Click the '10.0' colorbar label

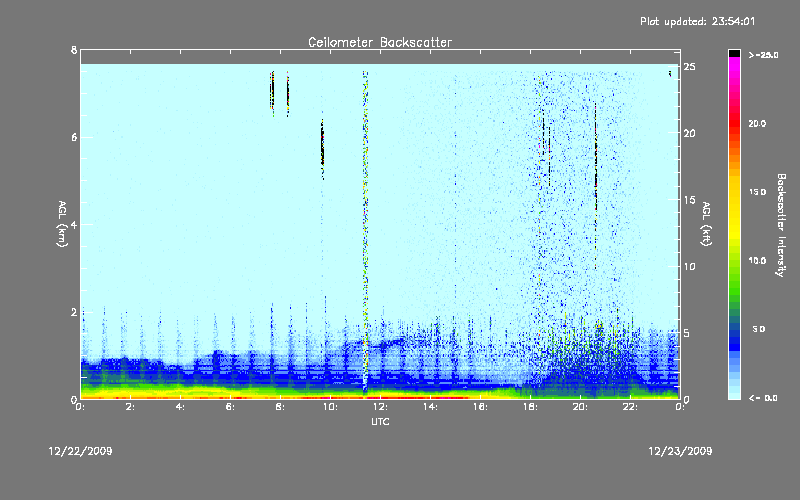[757, 261]
